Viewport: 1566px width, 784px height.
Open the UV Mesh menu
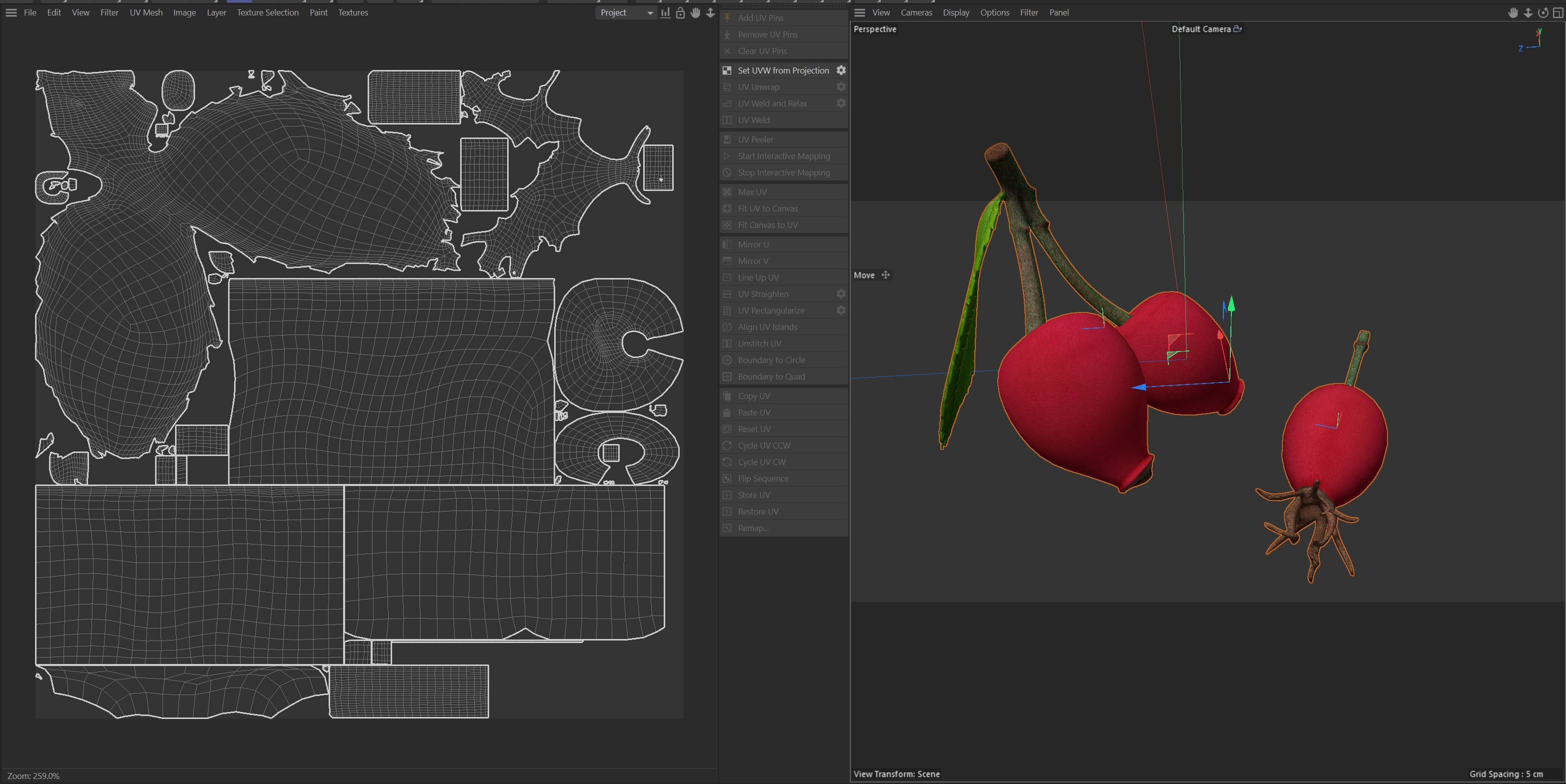coord(146,13)
